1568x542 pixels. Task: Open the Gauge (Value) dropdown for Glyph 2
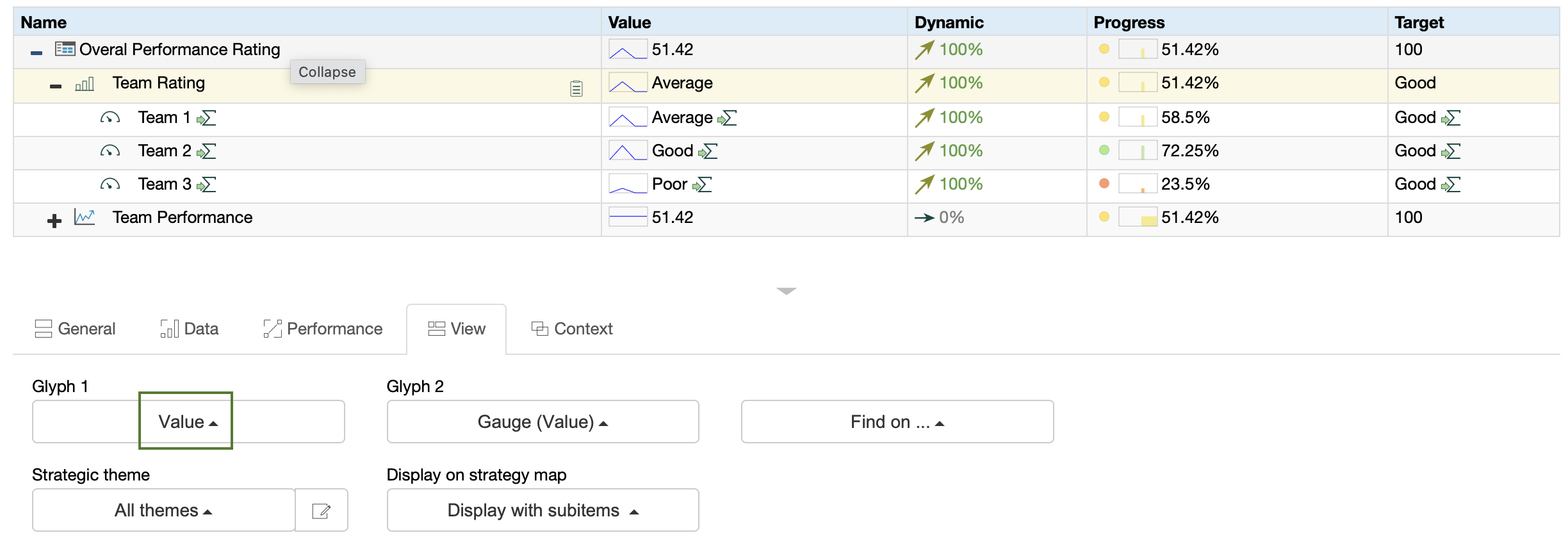(x=542, y=422)
